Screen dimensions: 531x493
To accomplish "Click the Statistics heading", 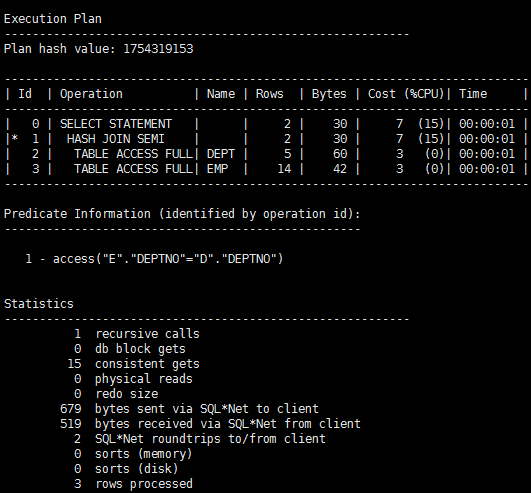I will (x=39, y=304).
